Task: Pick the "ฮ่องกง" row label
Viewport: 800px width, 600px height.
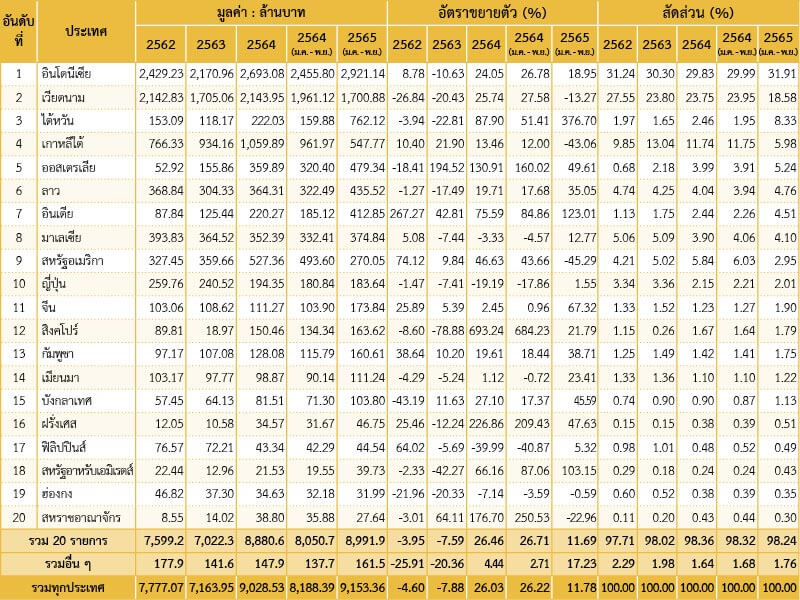Action: pos(56,493)
